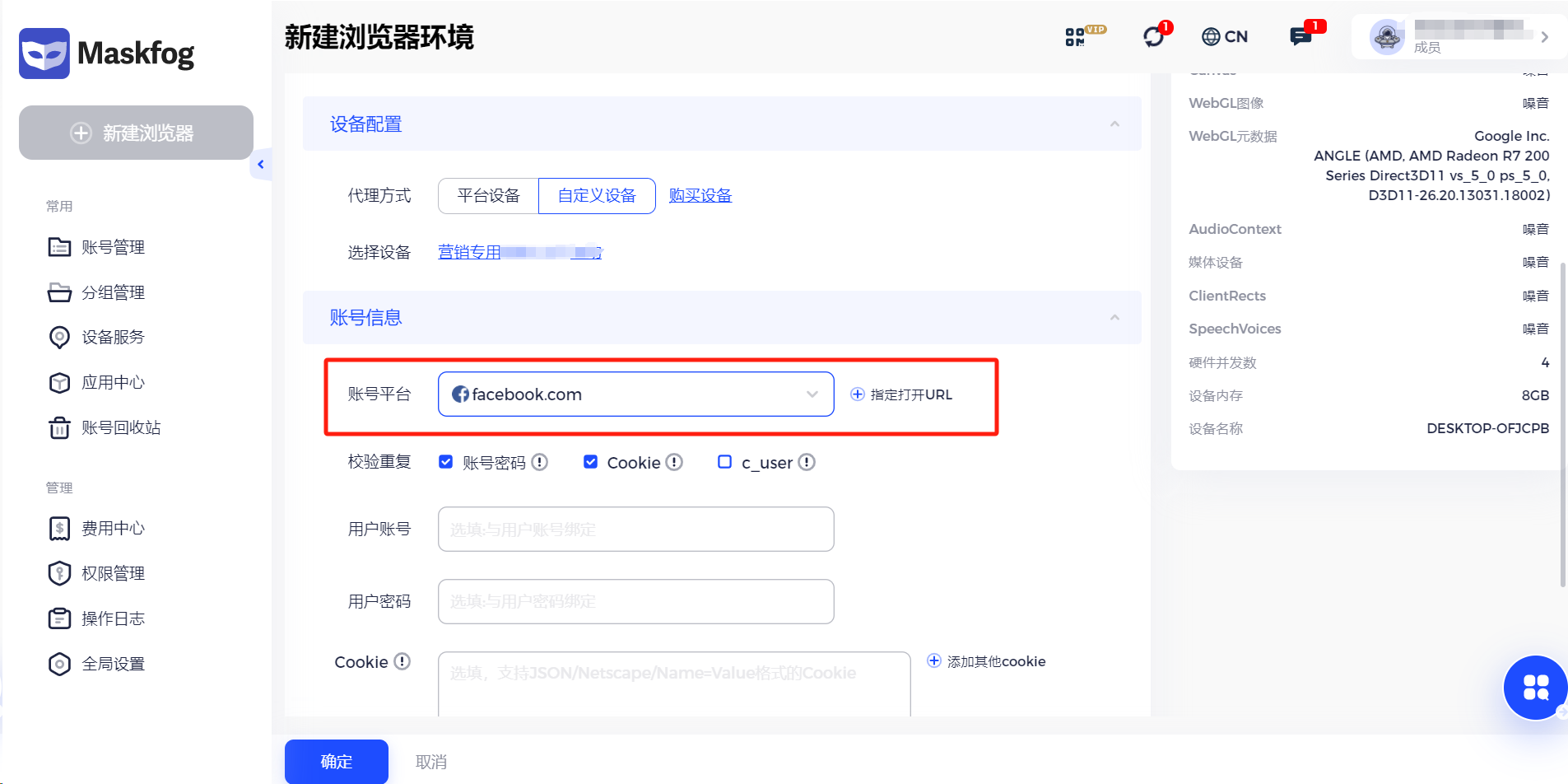Click the 取消 cancel button

coord(431,762)
